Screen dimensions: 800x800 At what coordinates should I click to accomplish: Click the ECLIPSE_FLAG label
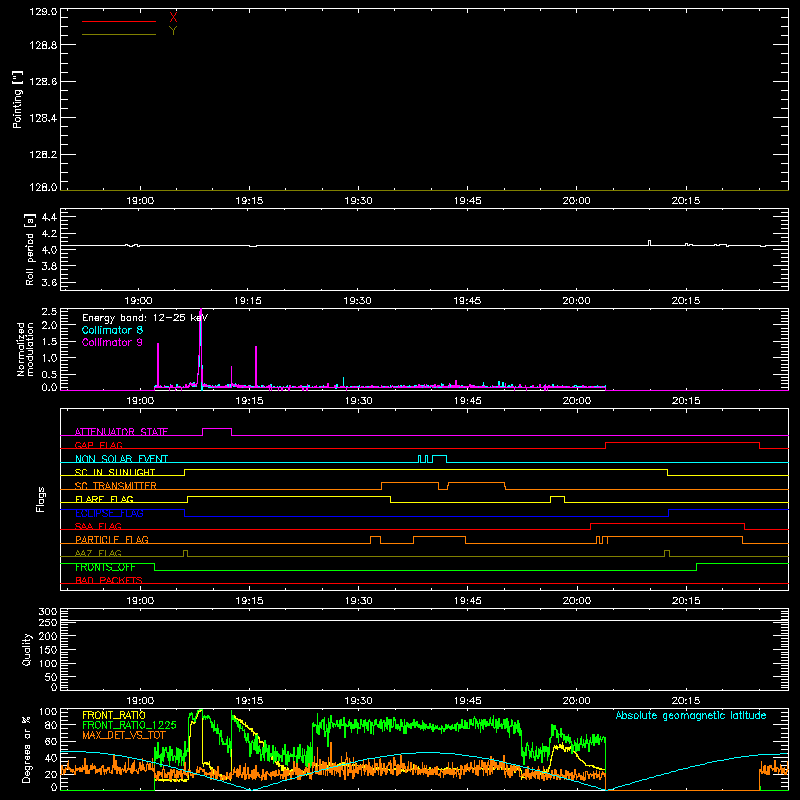(x=109, y=513)
